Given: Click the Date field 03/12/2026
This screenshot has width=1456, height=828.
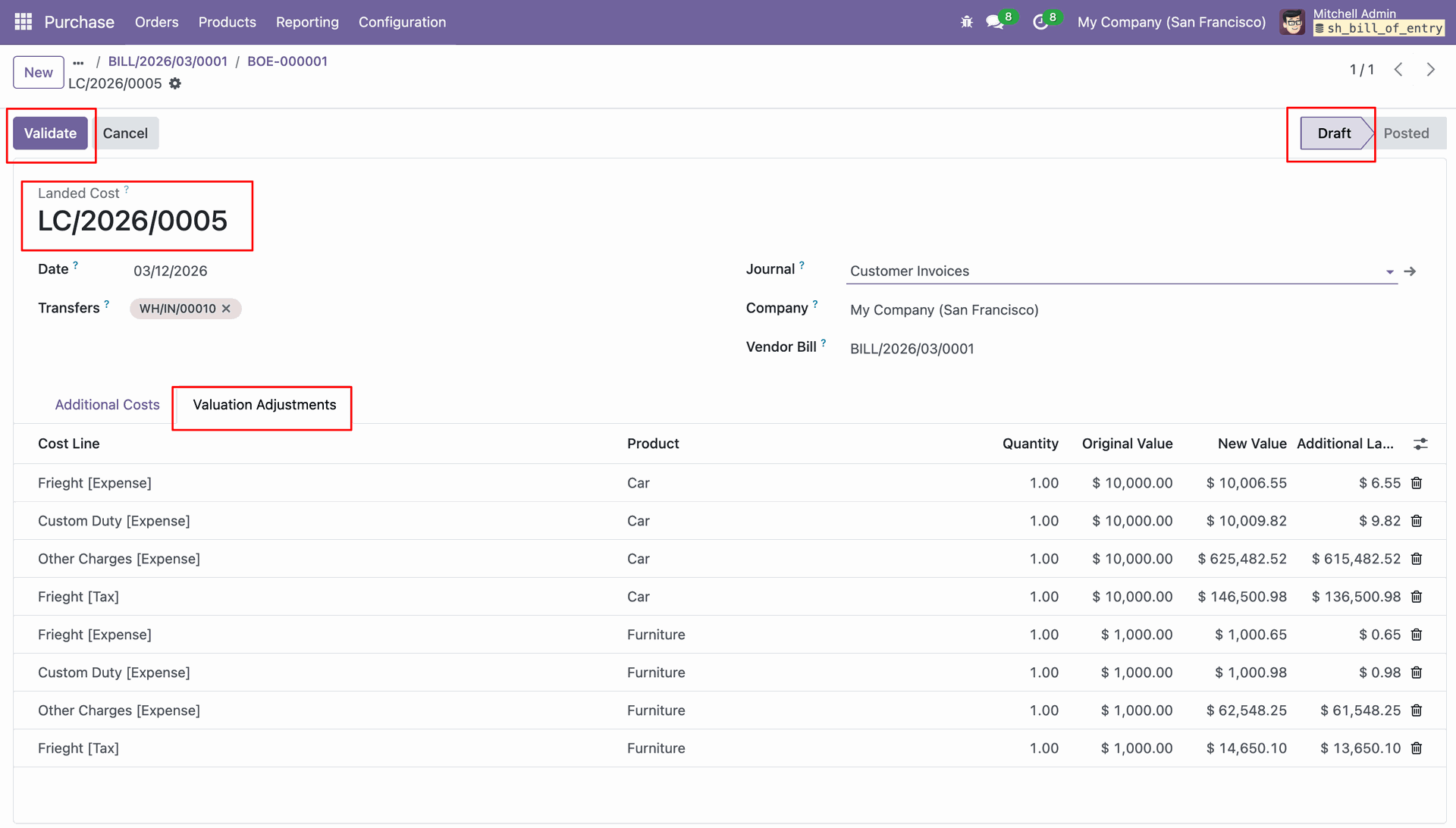Looking at the screenshot, I should point(171,271).
